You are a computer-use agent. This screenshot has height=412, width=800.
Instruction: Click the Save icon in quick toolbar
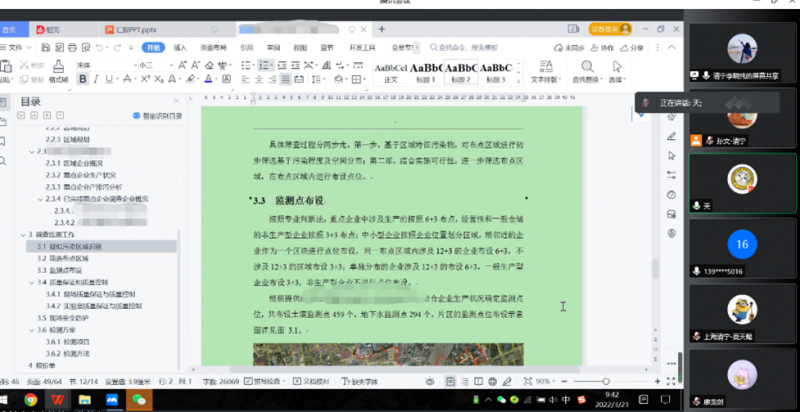pos(48,47)
